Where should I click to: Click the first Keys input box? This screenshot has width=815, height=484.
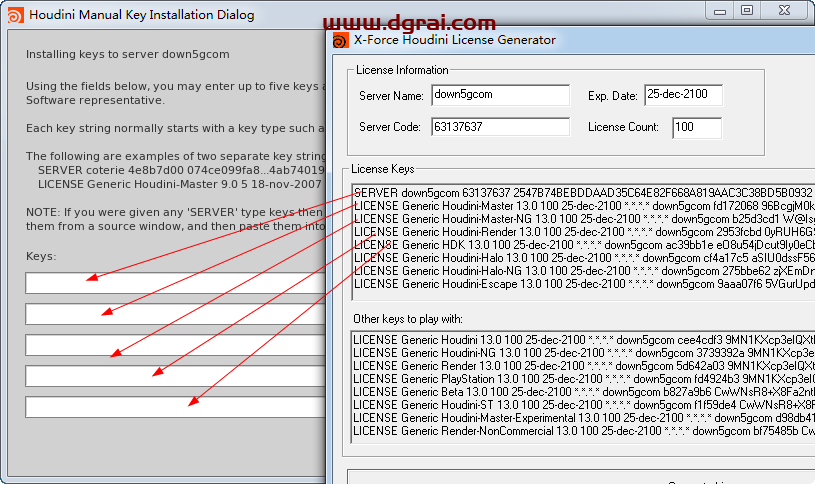(176, 283)
